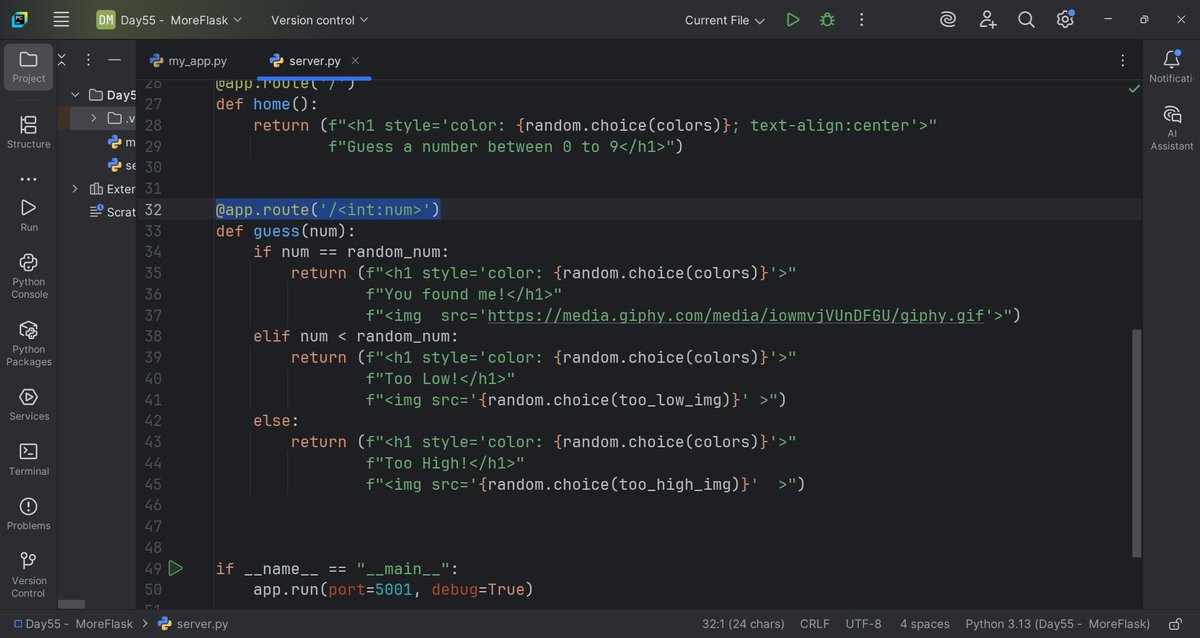Click the line with "Guess a number between 0 to 9"
The image size is (1200, 638).
pyautogui.click(x=505, y=147)
